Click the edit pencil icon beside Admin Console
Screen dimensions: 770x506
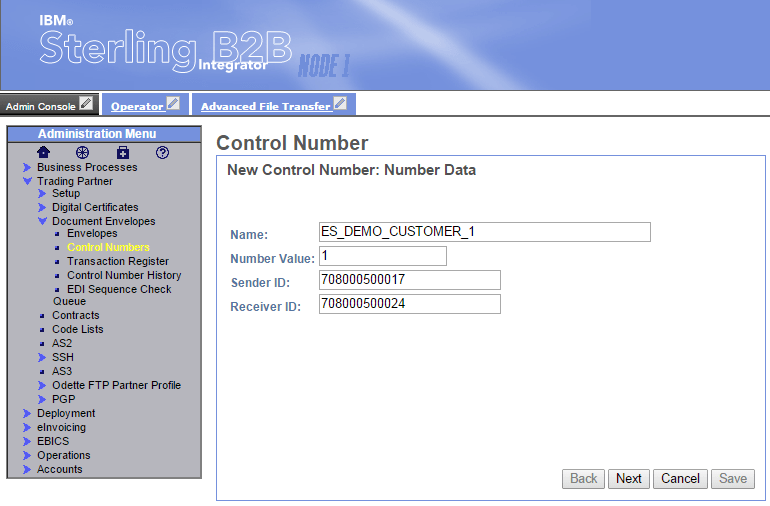click(x=86, y=104)
